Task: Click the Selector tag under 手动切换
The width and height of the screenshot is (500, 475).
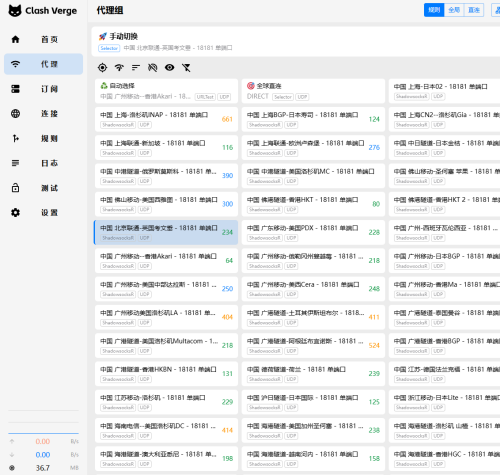Action: point(109,48)
